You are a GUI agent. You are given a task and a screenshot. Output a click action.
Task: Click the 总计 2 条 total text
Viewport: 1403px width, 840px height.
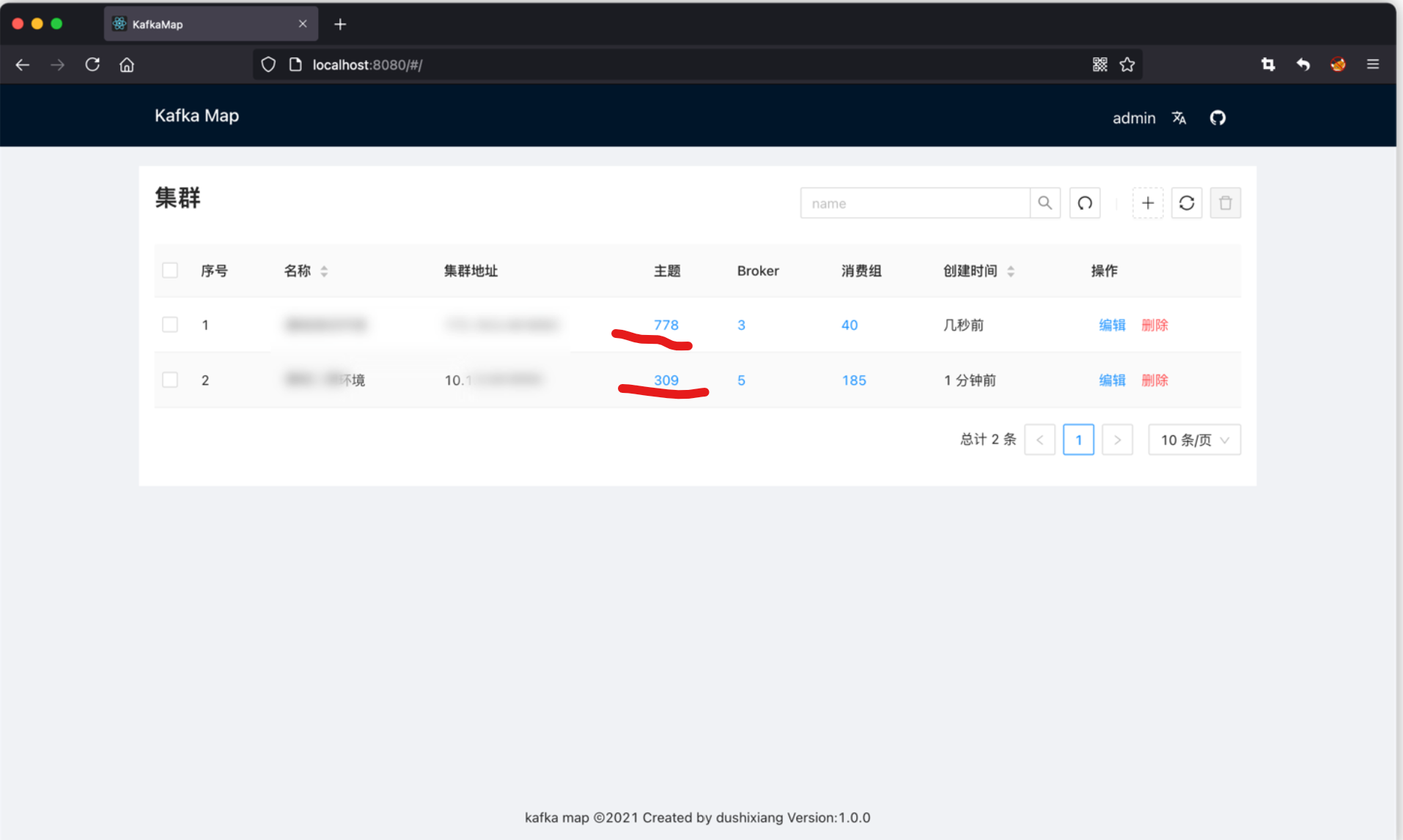point(988,439)
